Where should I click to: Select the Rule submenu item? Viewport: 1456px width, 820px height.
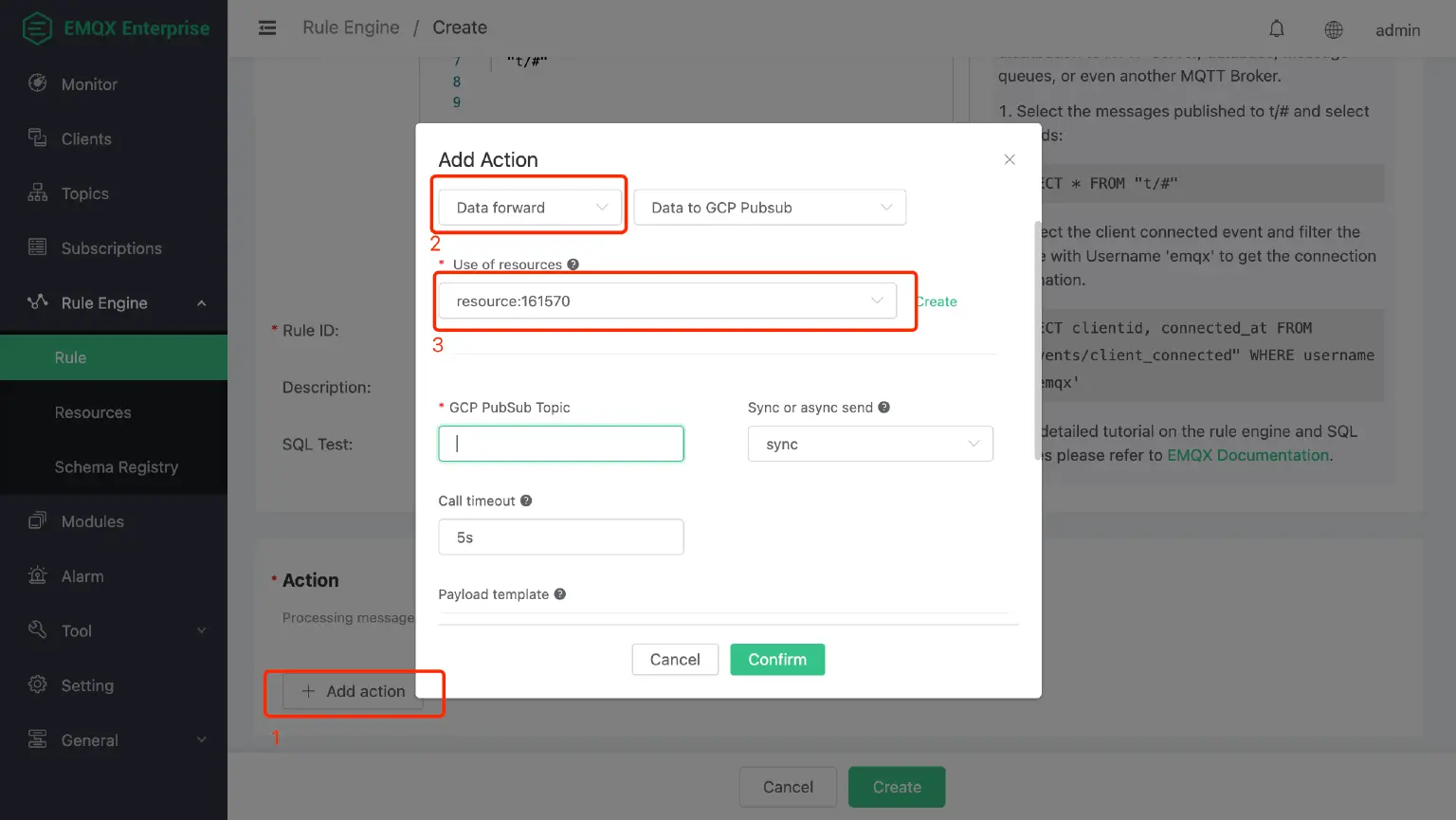(x=114, y=357)
